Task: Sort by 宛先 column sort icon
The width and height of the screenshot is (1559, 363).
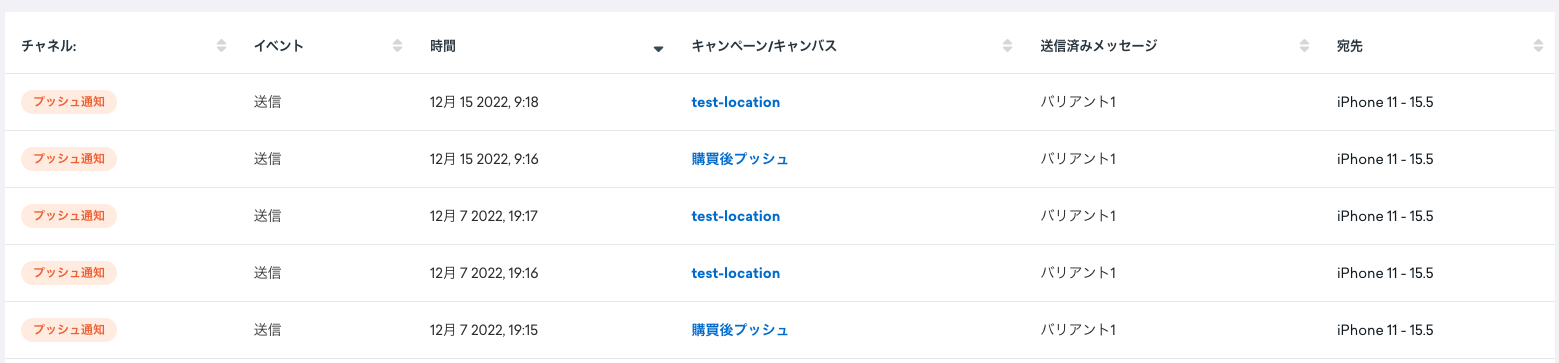Action: [x=1537, y=46]
